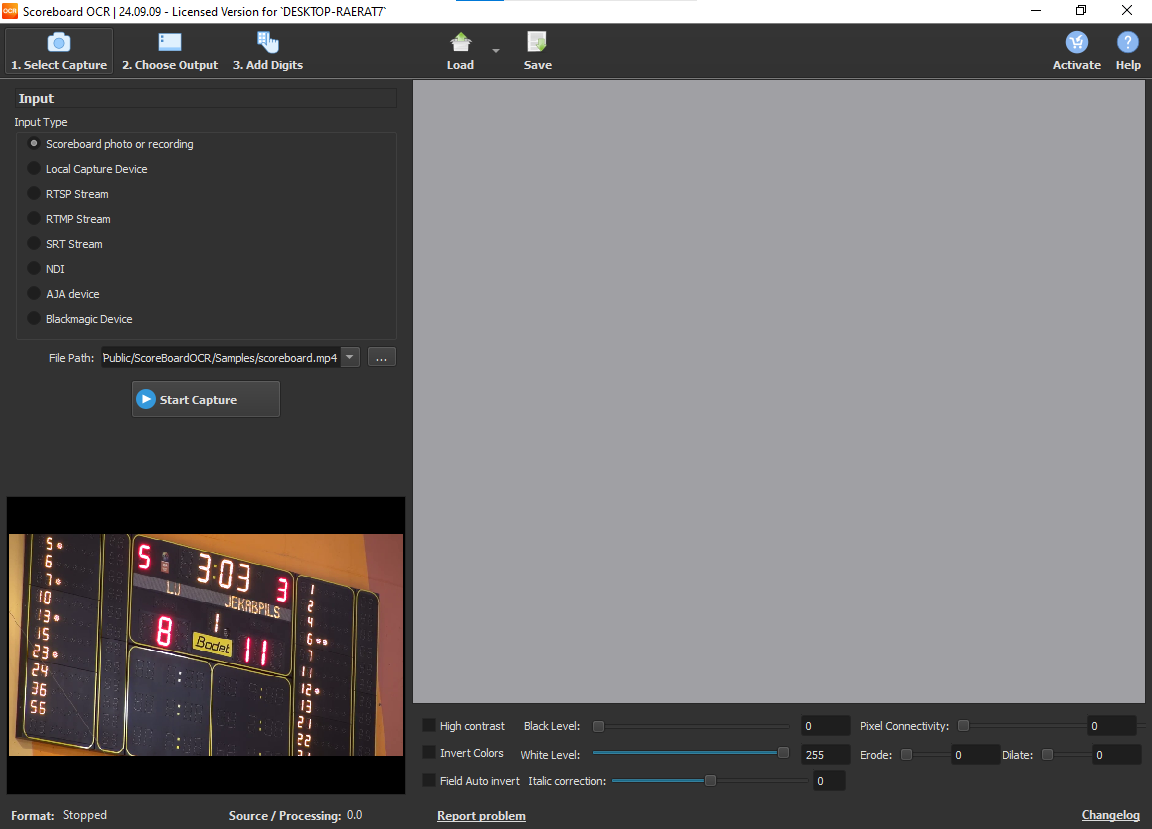Image resolution: width=1152 pixels, height=829 pixels.
Task: Click the Save icon
Action: 537,43
